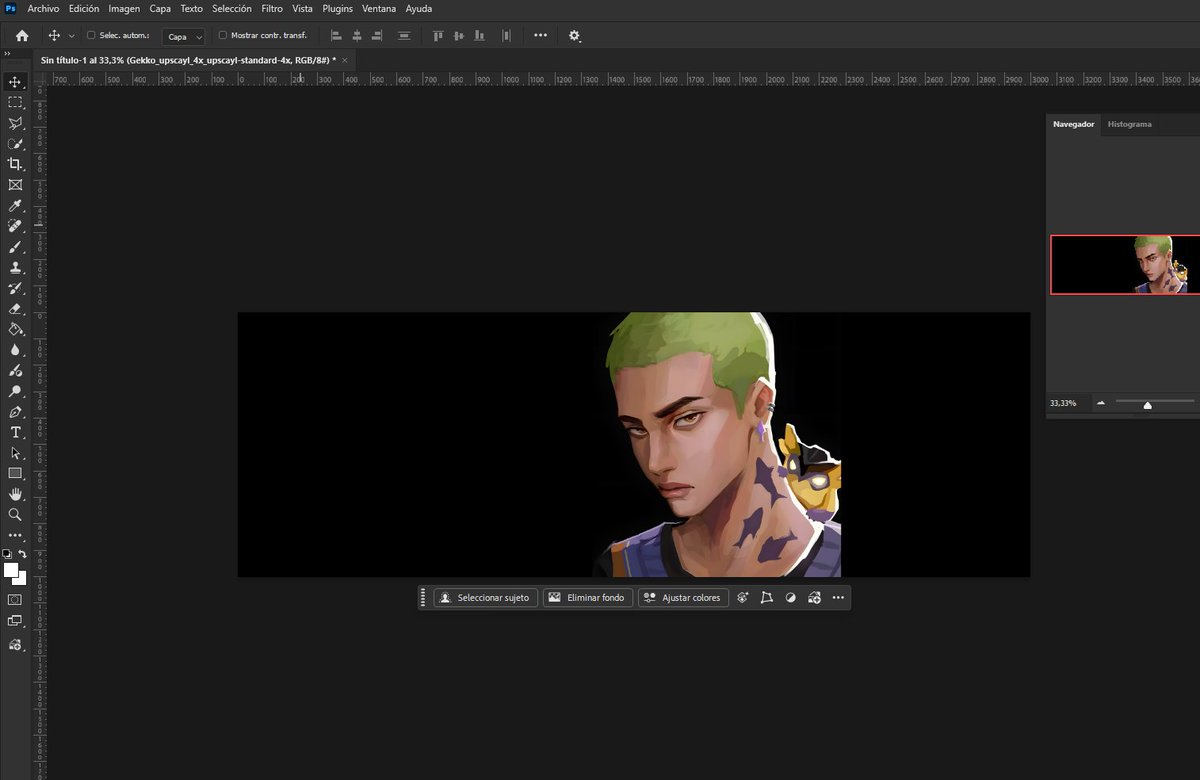Click the Home icon in options bar

22,35
